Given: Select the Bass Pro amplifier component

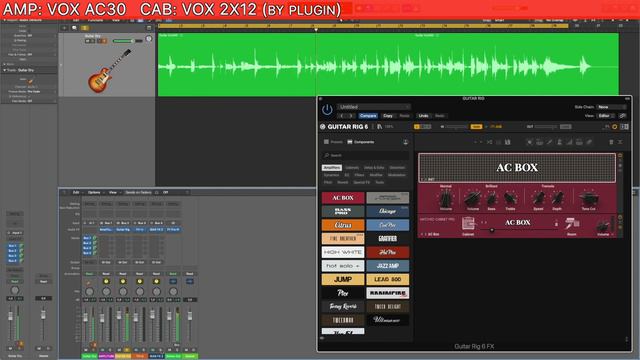Looking at the screenshot, I should (x=343, y=211).
